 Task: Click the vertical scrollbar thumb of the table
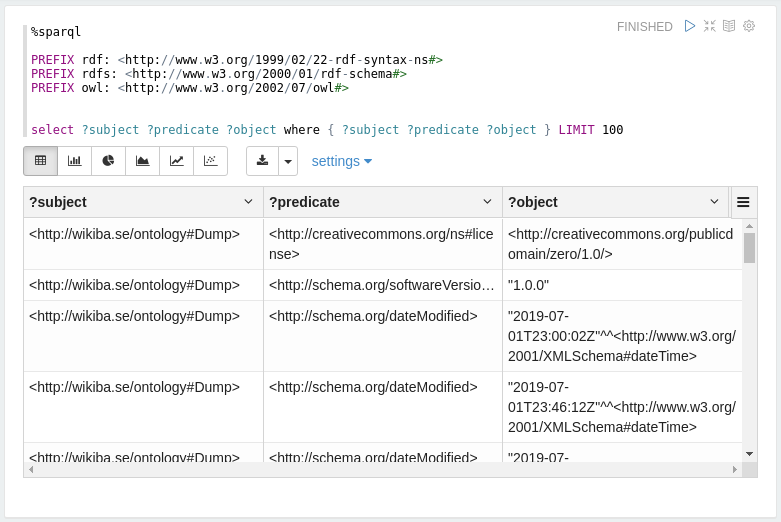pyautogui.click(x=749, y=246)
